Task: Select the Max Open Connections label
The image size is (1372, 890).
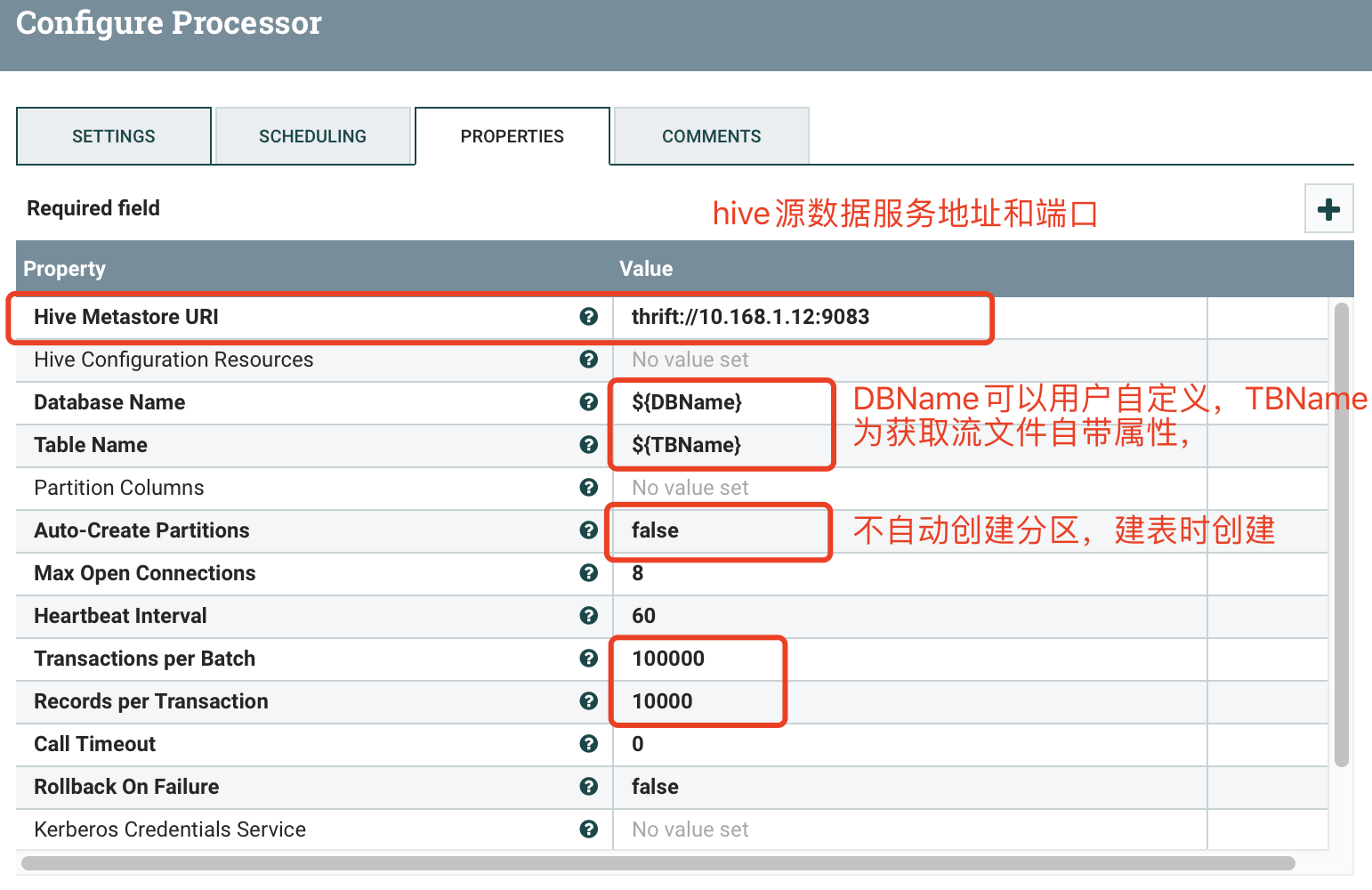Action: coord(145,573)
